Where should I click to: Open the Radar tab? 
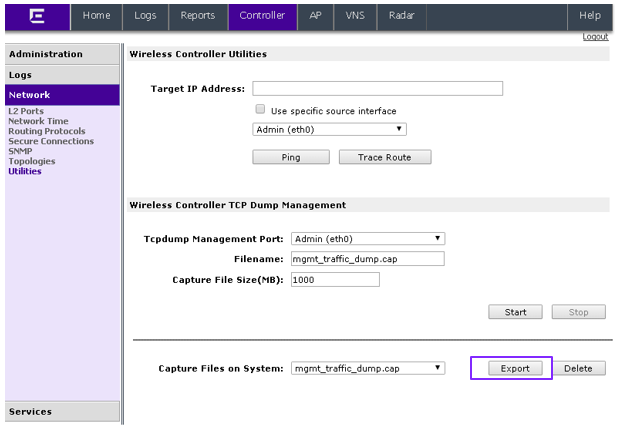coord(401,16)
